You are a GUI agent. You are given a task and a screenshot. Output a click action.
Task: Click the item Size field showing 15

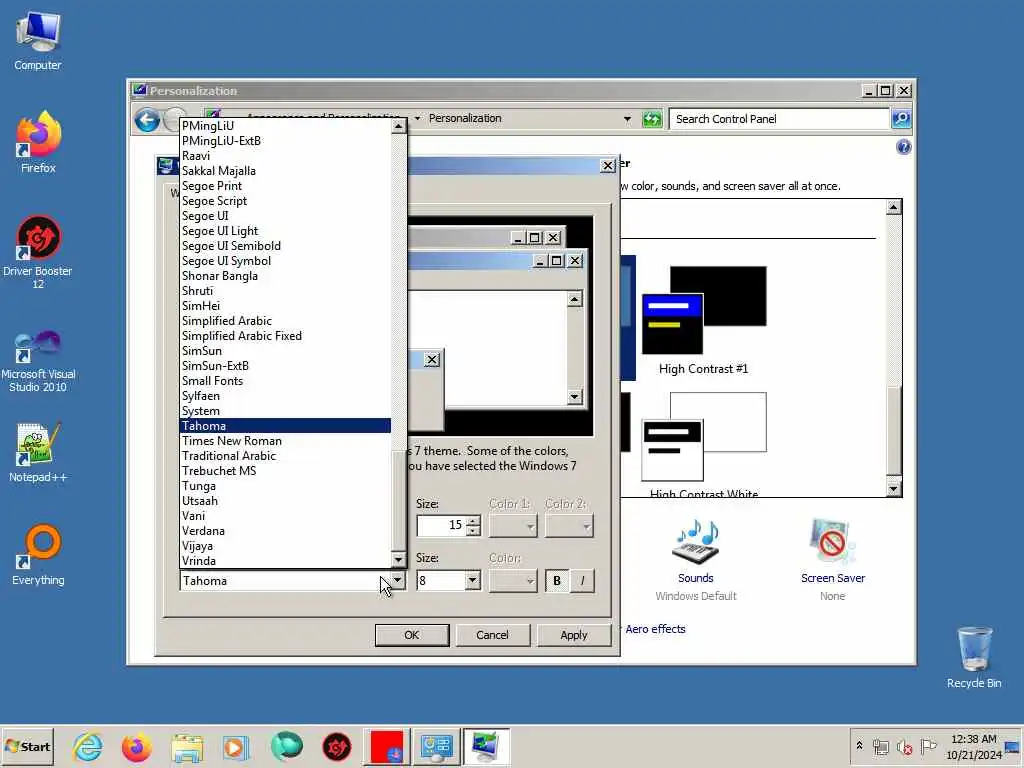point(441,525)
